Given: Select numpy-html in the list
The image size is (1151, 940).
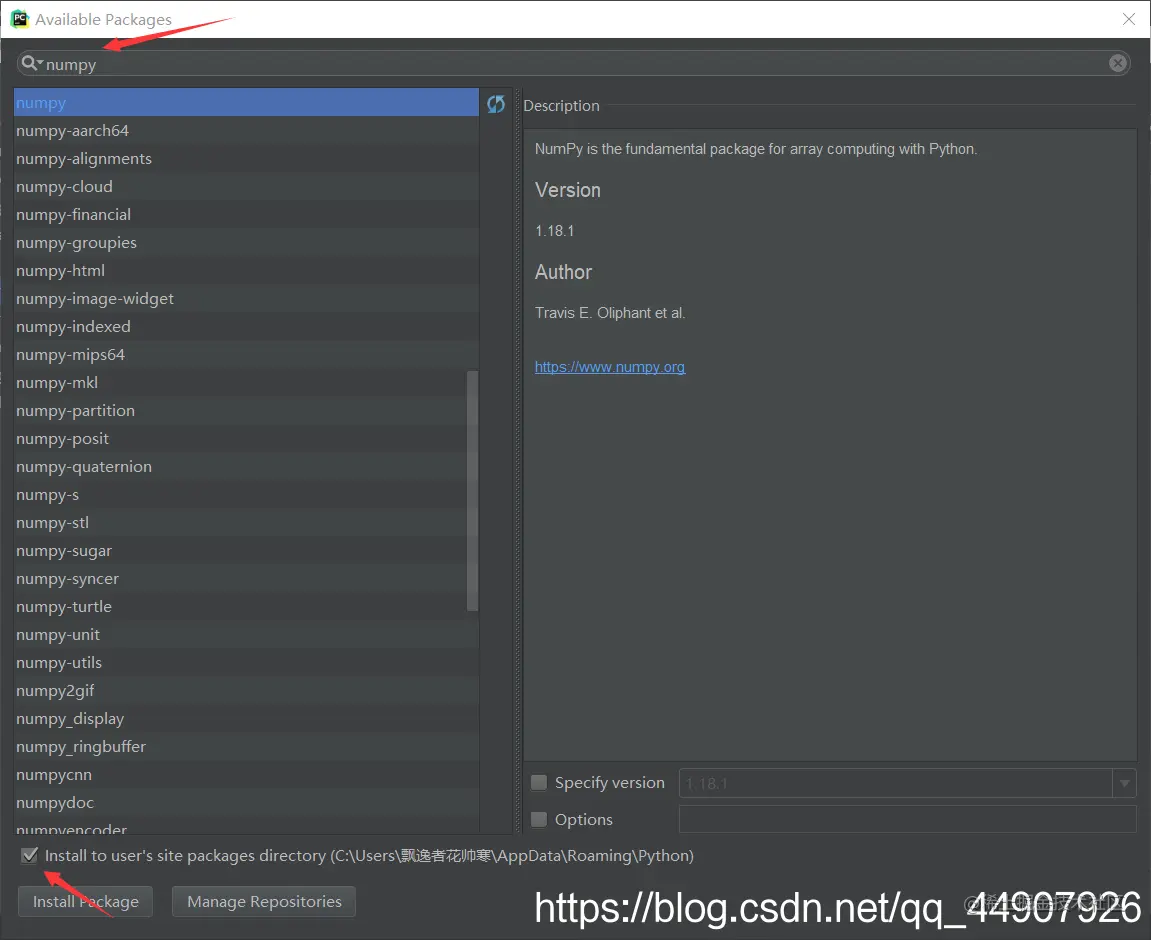Looking at the screenshot, I should tap(246, 271).
